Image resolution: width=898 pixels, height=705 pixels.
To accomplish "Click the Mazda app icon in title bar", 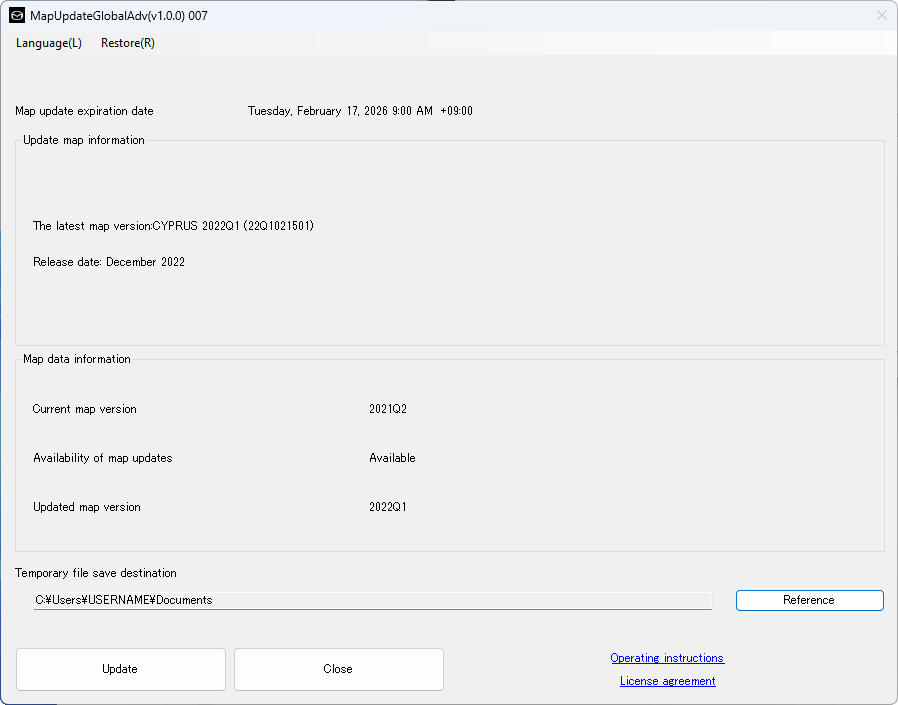I will (17, 16).
